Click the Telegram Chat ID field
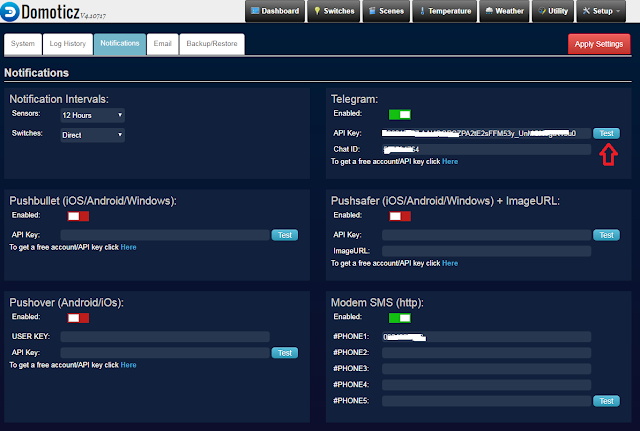Screen dimensions: 640x431 [x=486, y=149]
